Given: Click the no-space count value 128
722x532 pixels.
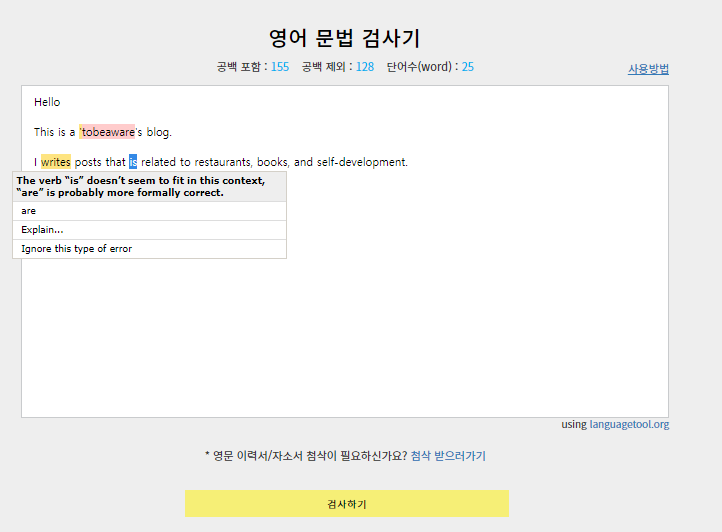Looking at the screenshot, I should (x=365, y=67).
